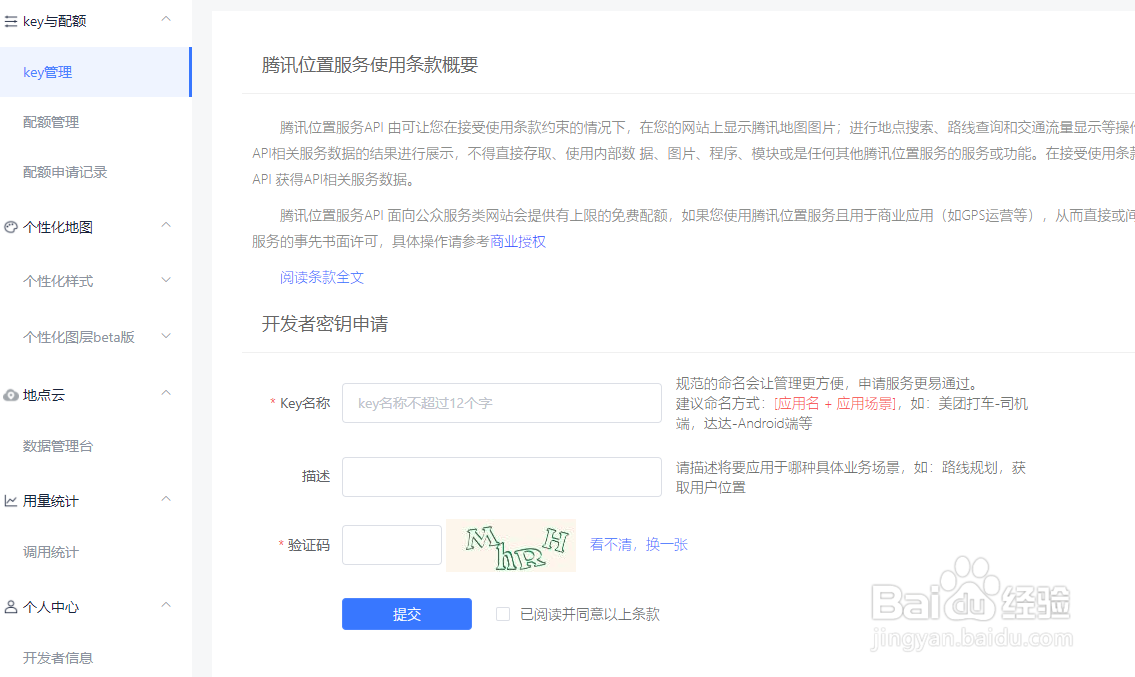Click the red [应用名 + 应用场景] text
The width and height of the screenshot is (1135, 677).
point(835,403)
